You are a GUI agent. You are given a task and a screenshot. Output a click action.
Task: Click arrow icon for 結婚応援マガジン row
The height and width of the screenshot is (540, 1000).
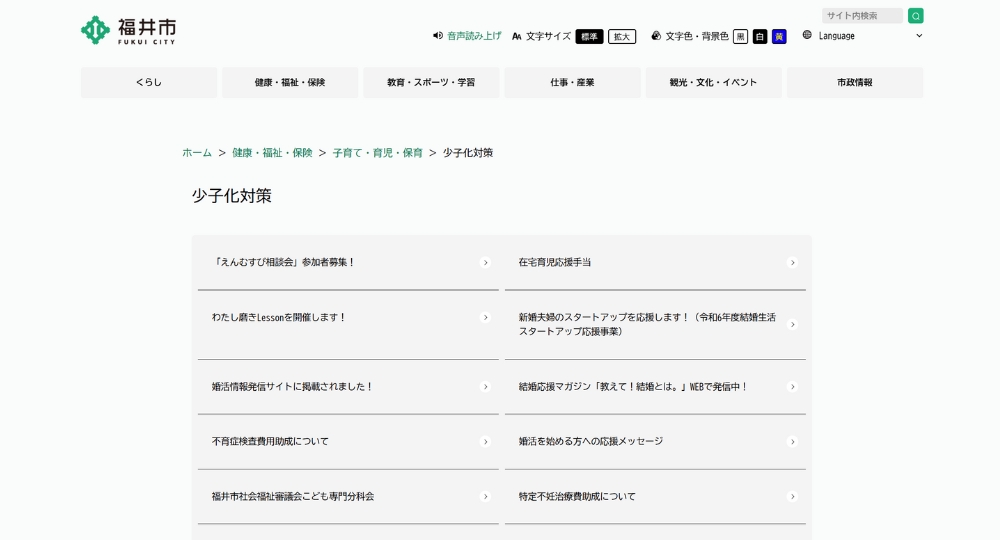[792, 387]
